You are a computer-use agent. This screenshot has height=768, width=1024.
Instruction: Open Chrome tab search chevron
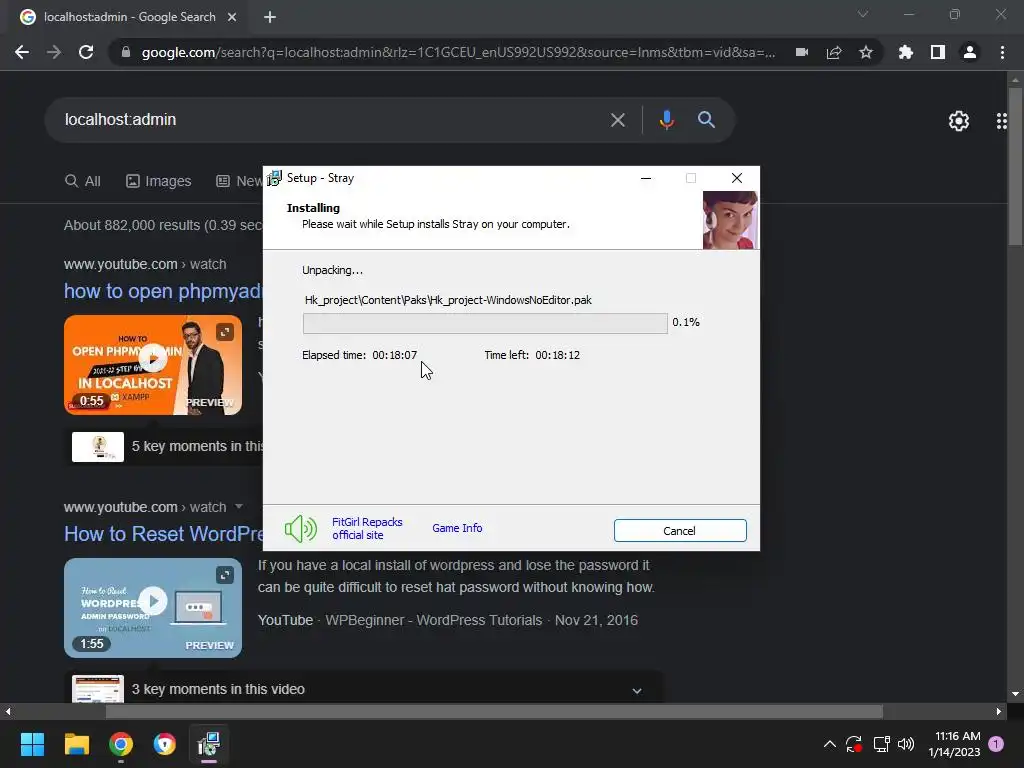pyautogui.click(x=863, y=14)
